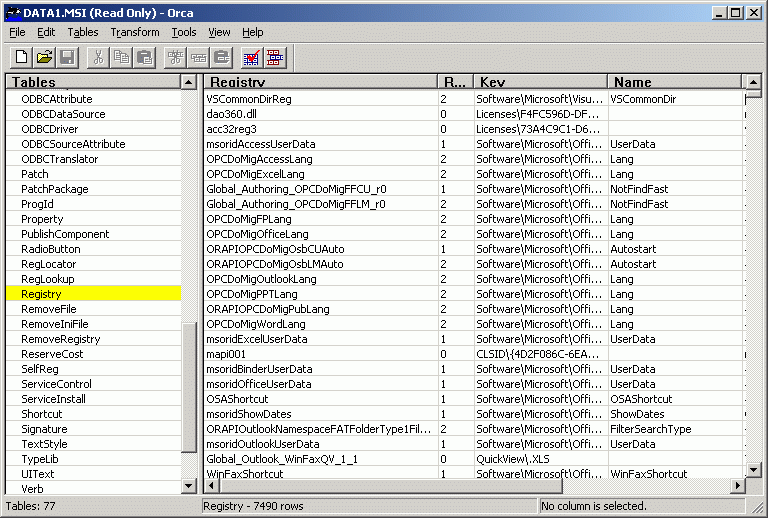Click the Registry column header

320,82
